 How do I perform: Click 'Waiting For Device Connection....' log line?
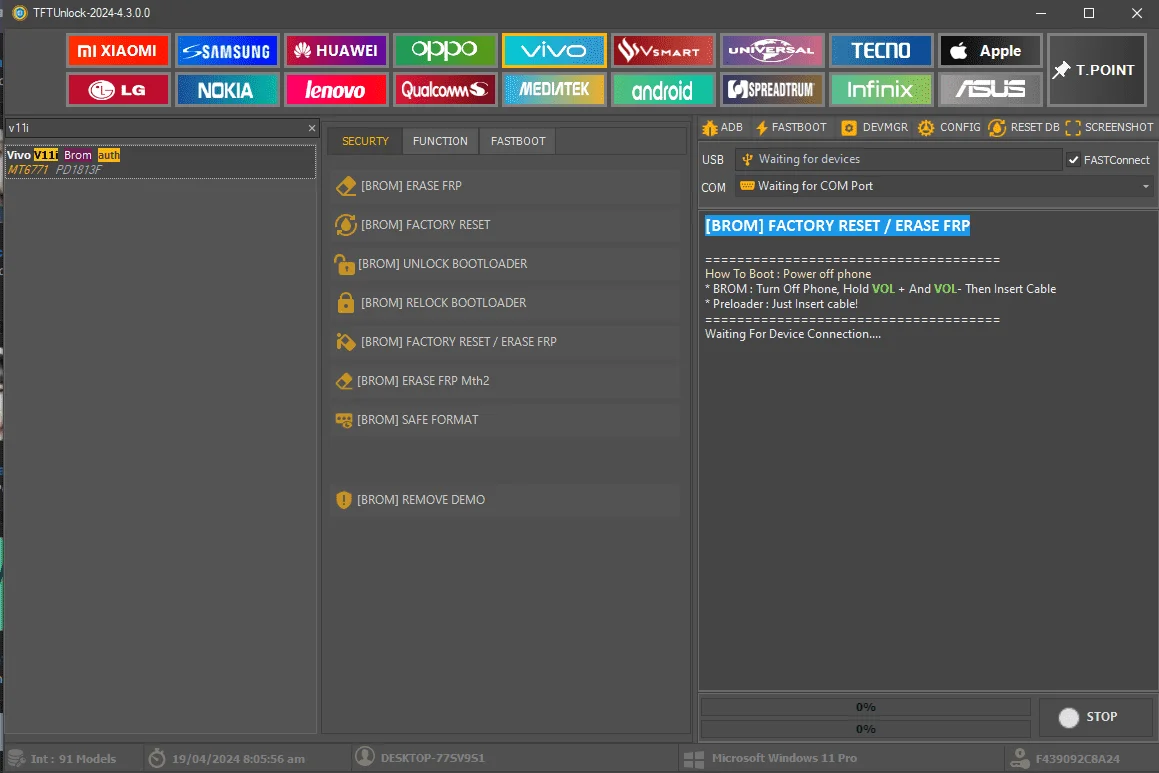click(792, 334)
